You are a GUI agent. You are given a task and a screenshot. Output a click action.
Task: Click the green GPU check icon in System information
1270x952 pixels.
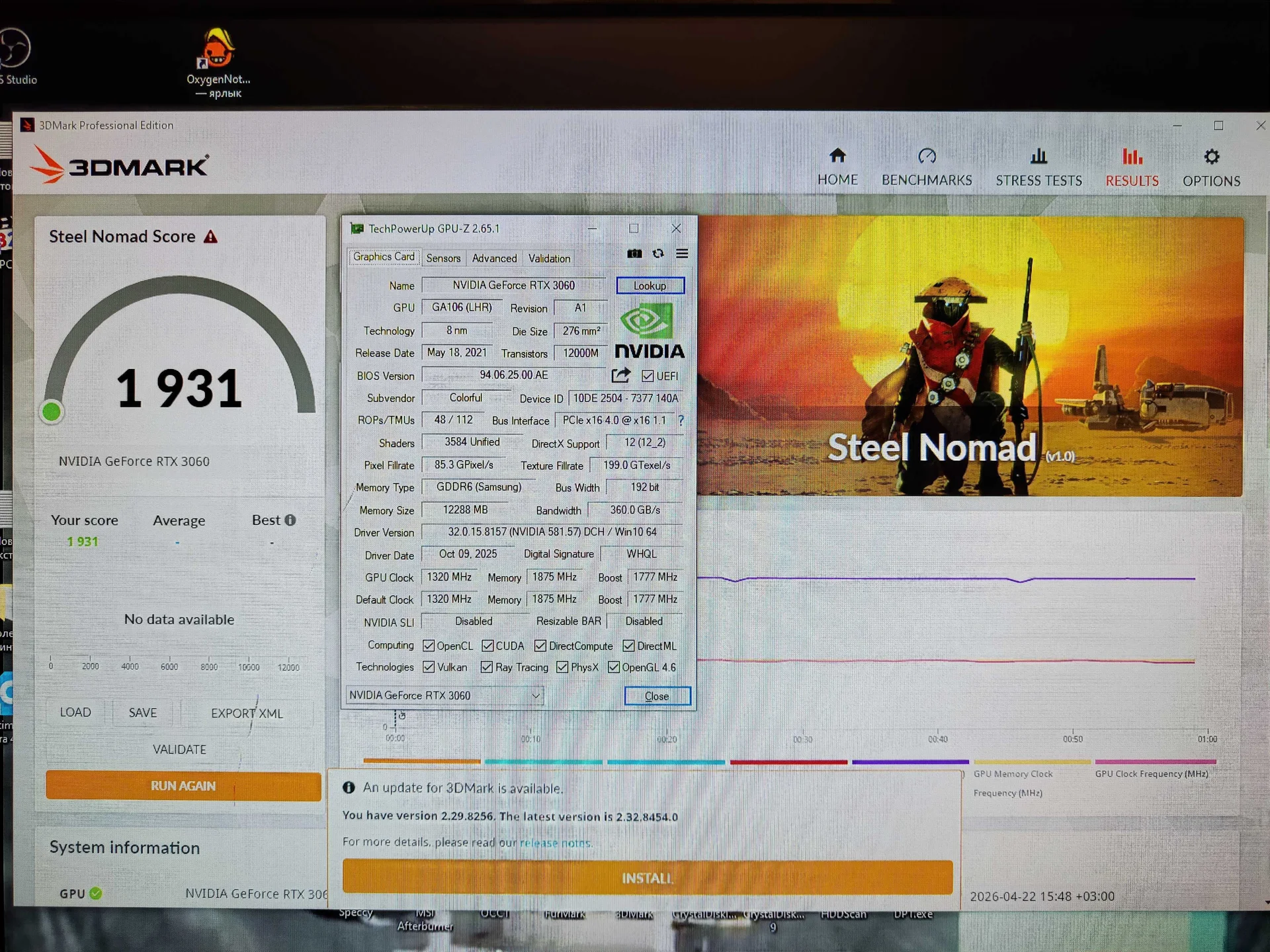point(96,893)
